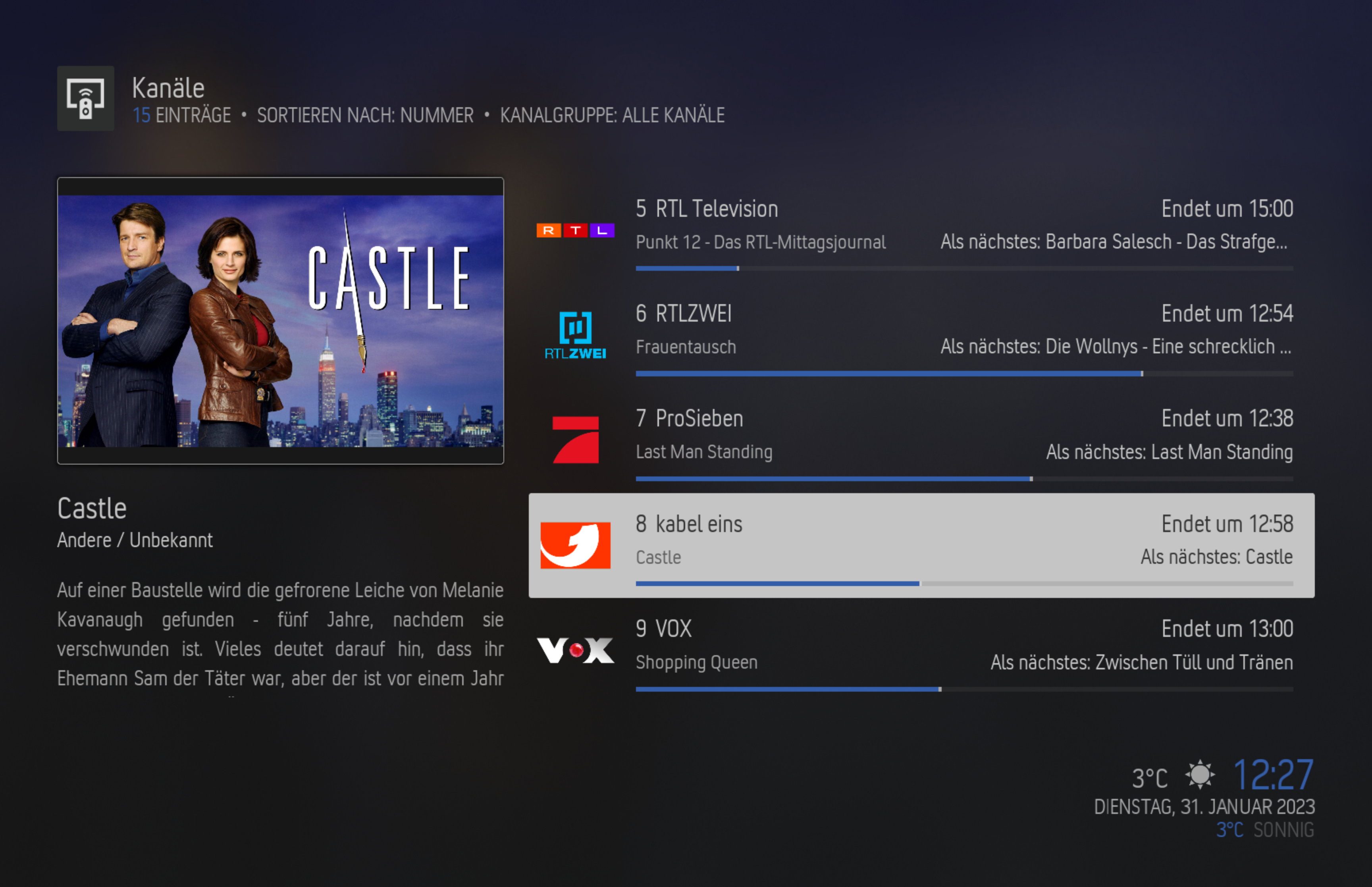Select channel 9 VOX entry
Viewport: 1372px width, 887px height.
tap(921, 651)
